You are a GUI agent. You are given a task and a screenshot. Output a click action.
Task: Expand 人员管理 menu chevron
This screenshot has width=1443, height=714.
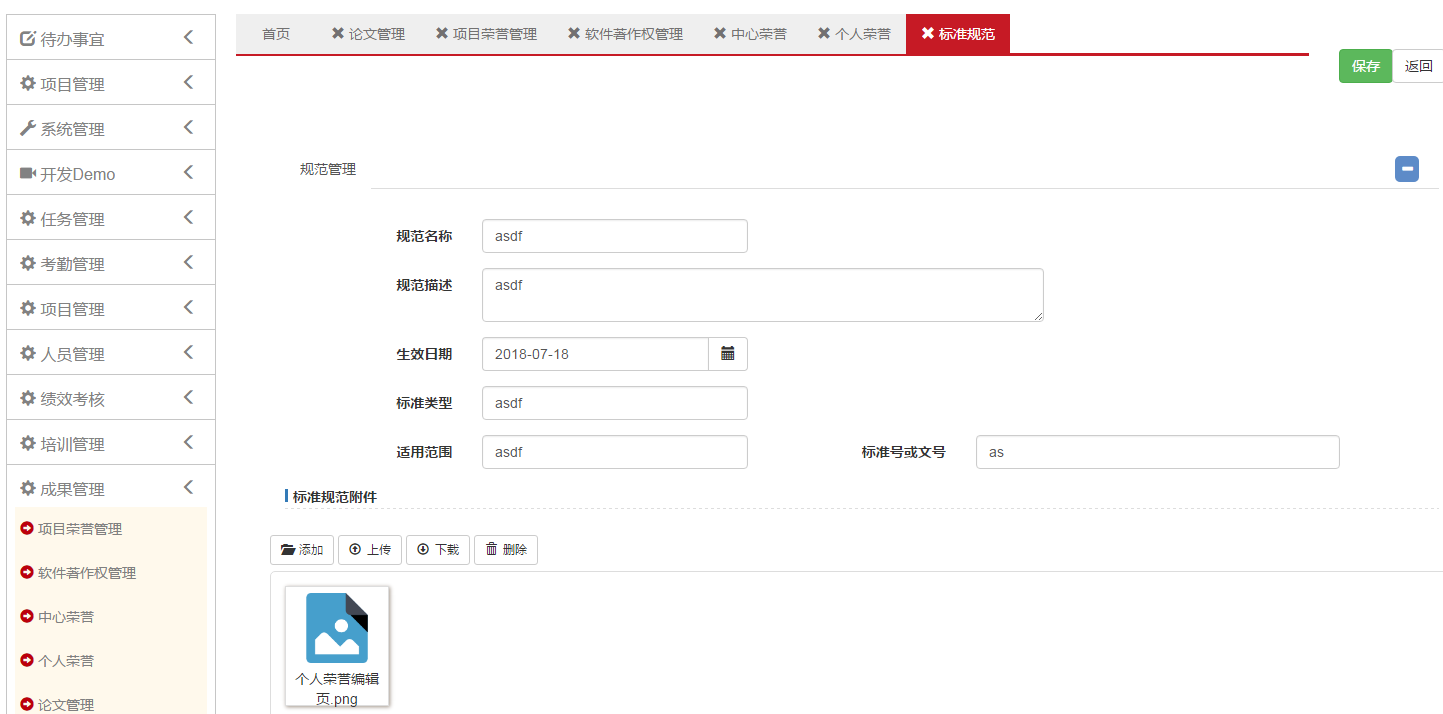188,353
